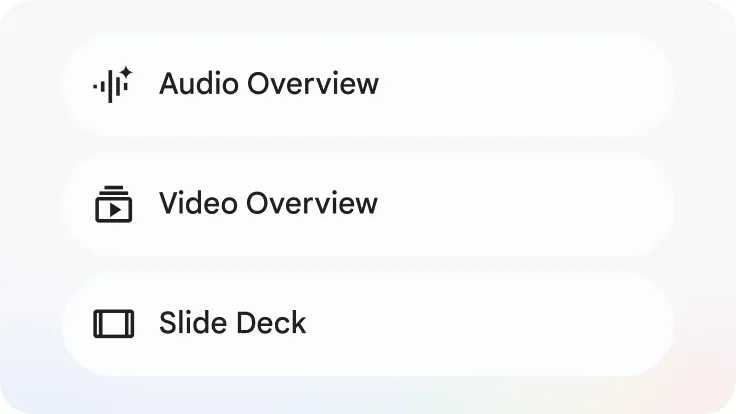Tap the play triangle in video icon
This screenshot has height=414, width=736.
pyautogui.click(x=115, y=210)
